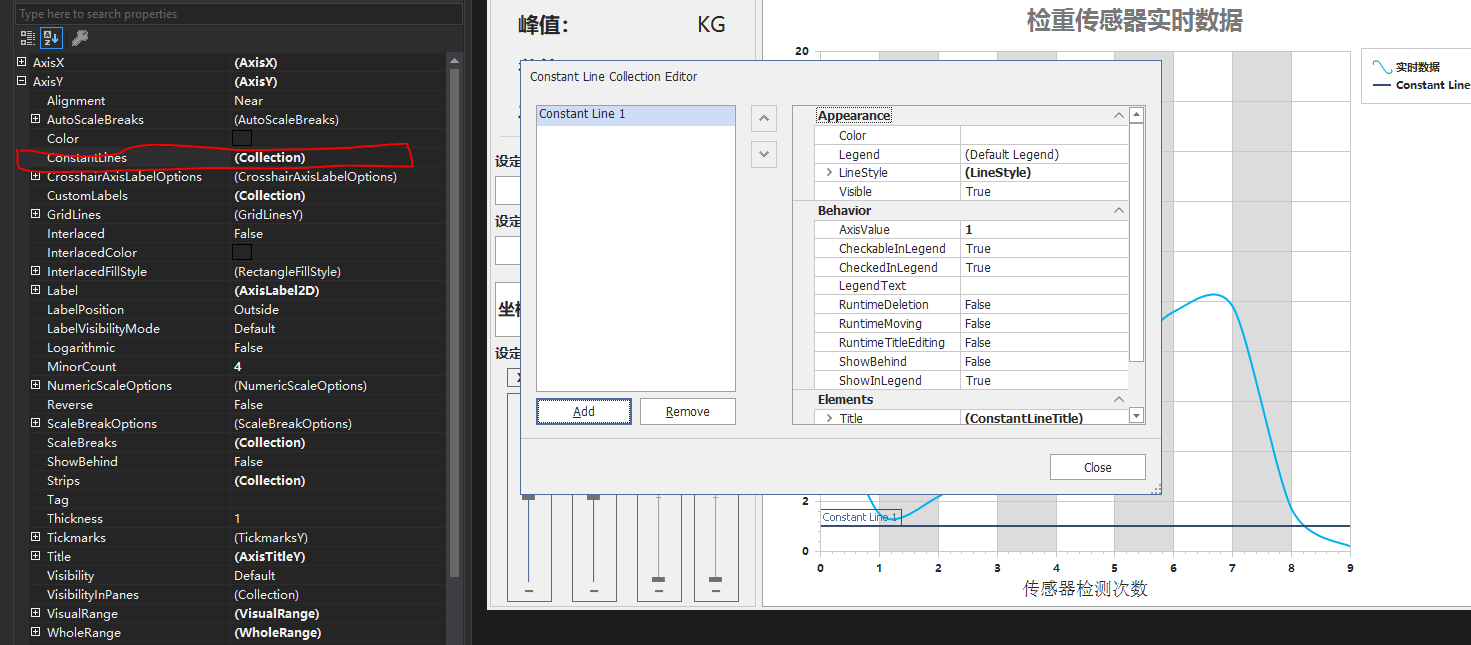1471x645 pixels.
Task: Select Constant Line 1 in list
Action: tap(582, 114)
